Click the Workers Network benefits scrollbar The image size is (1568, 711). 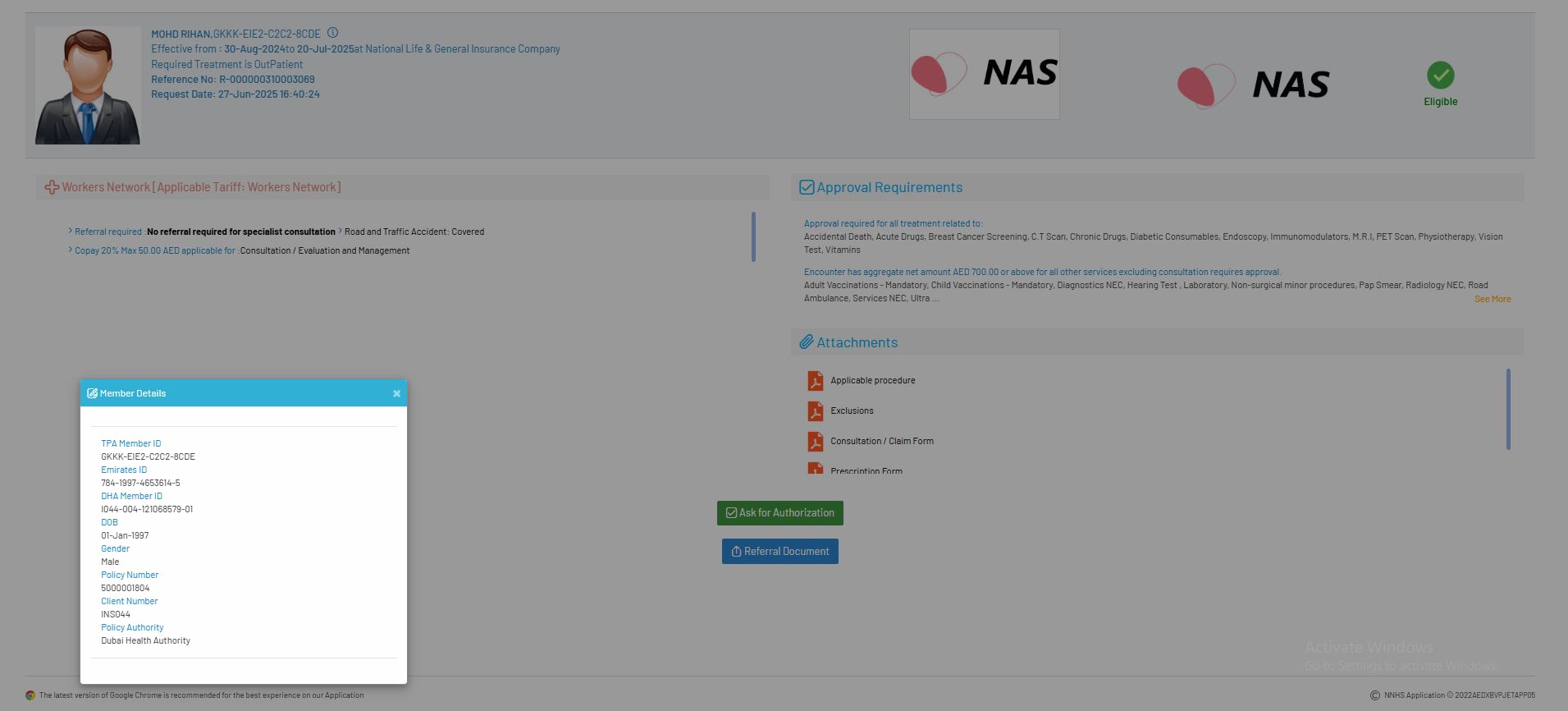753,236
